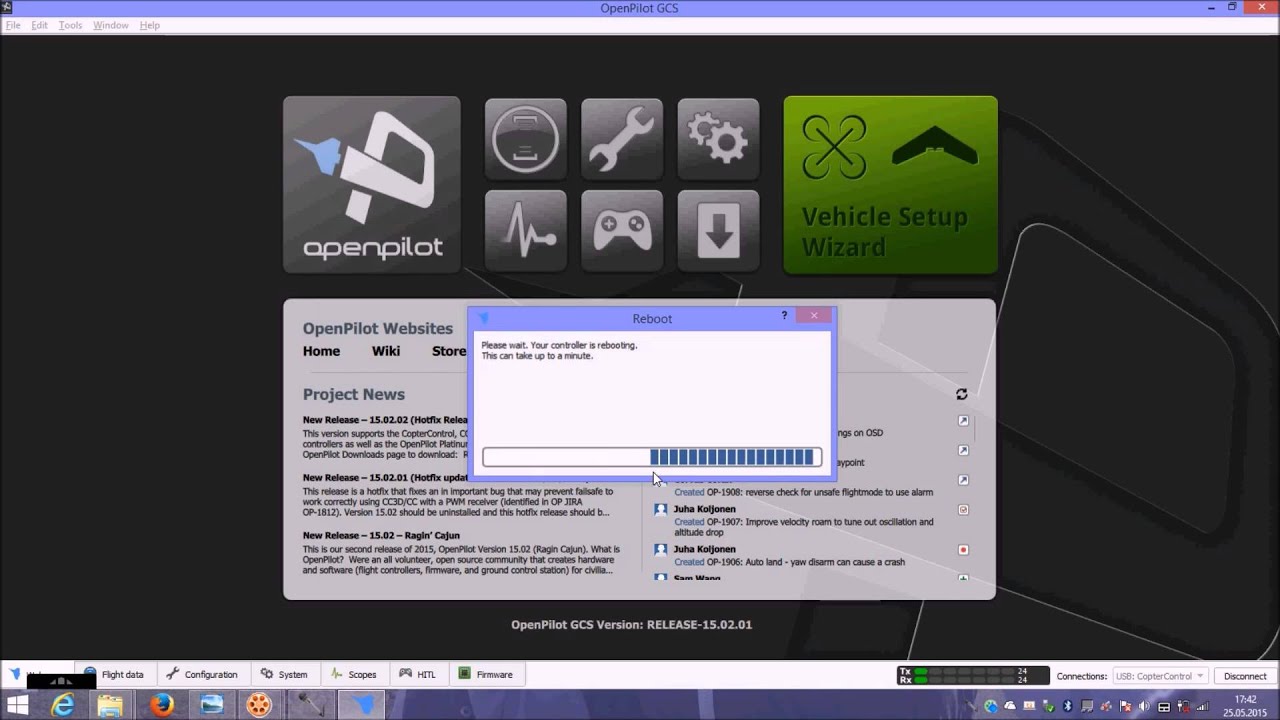Open the link arrow beside the OSD entry
Viewport: 1280px width, 720px height.
(x=963, y=421)
